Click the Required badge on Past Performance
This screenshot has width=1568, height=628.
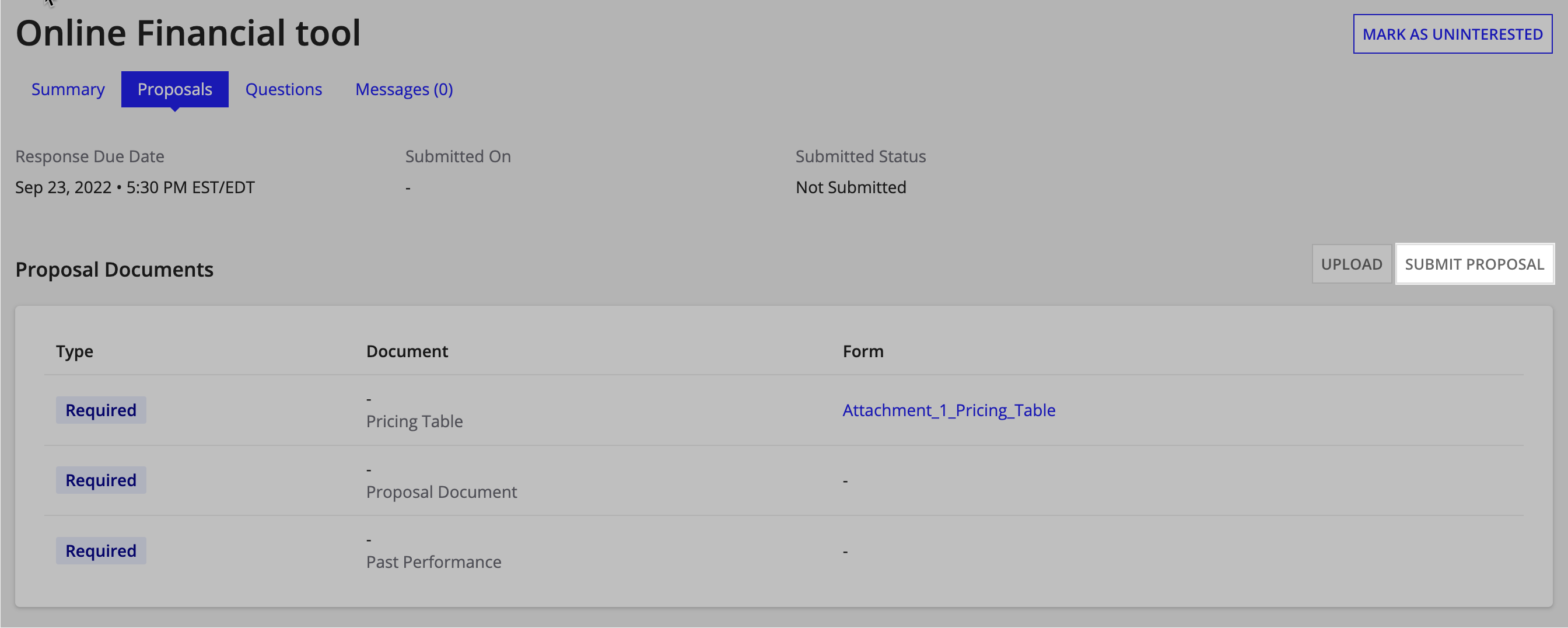pyautogui.click(x=100, y=550)
